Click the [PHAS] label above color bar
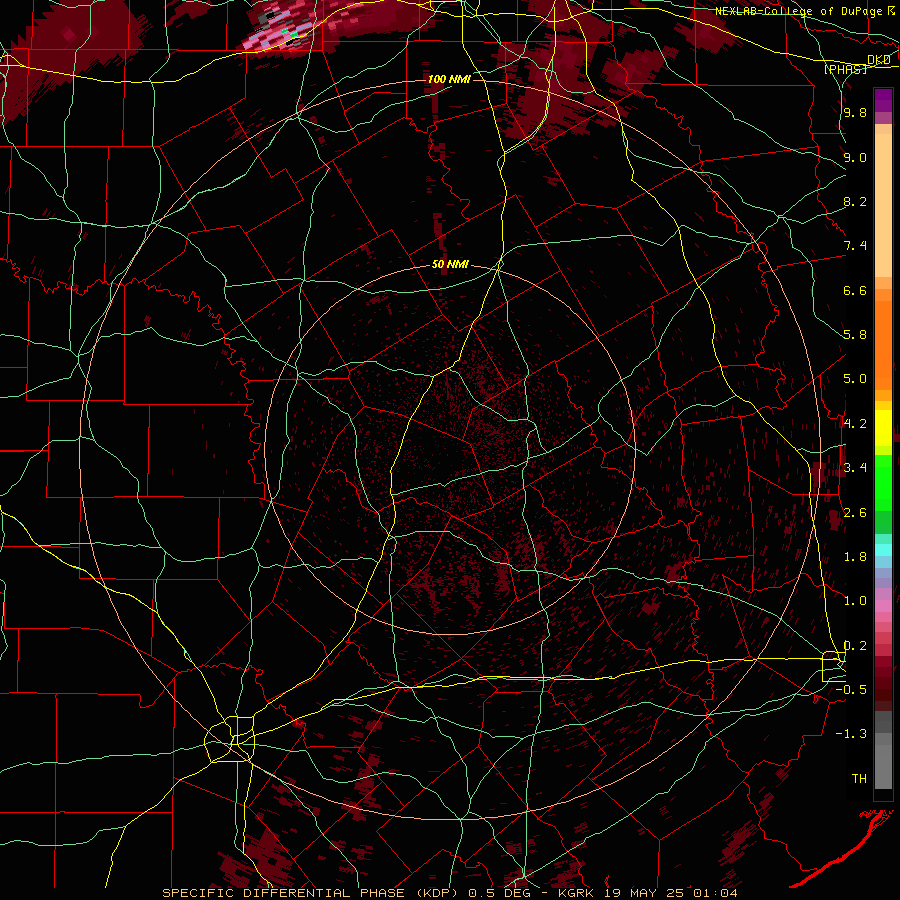The height and width of the screenshot is (900, 900). coord(845,69)
